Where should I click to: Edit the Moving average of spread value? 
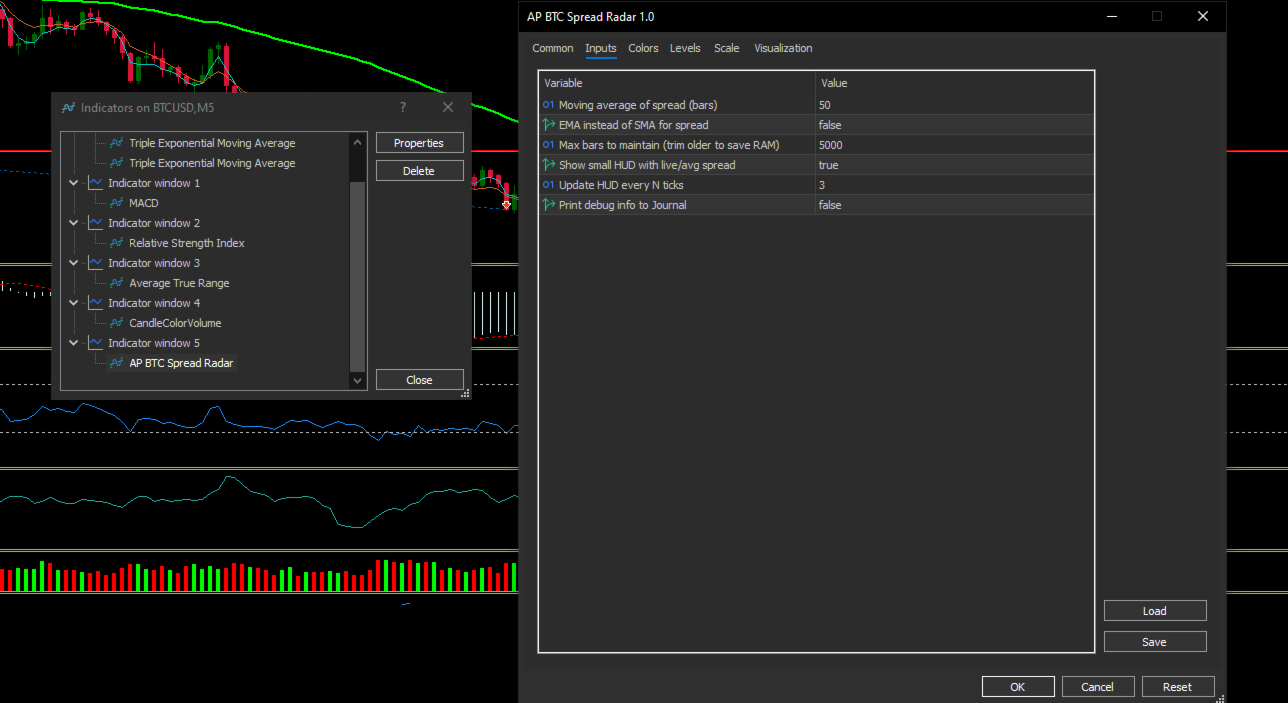click(953, 105)
